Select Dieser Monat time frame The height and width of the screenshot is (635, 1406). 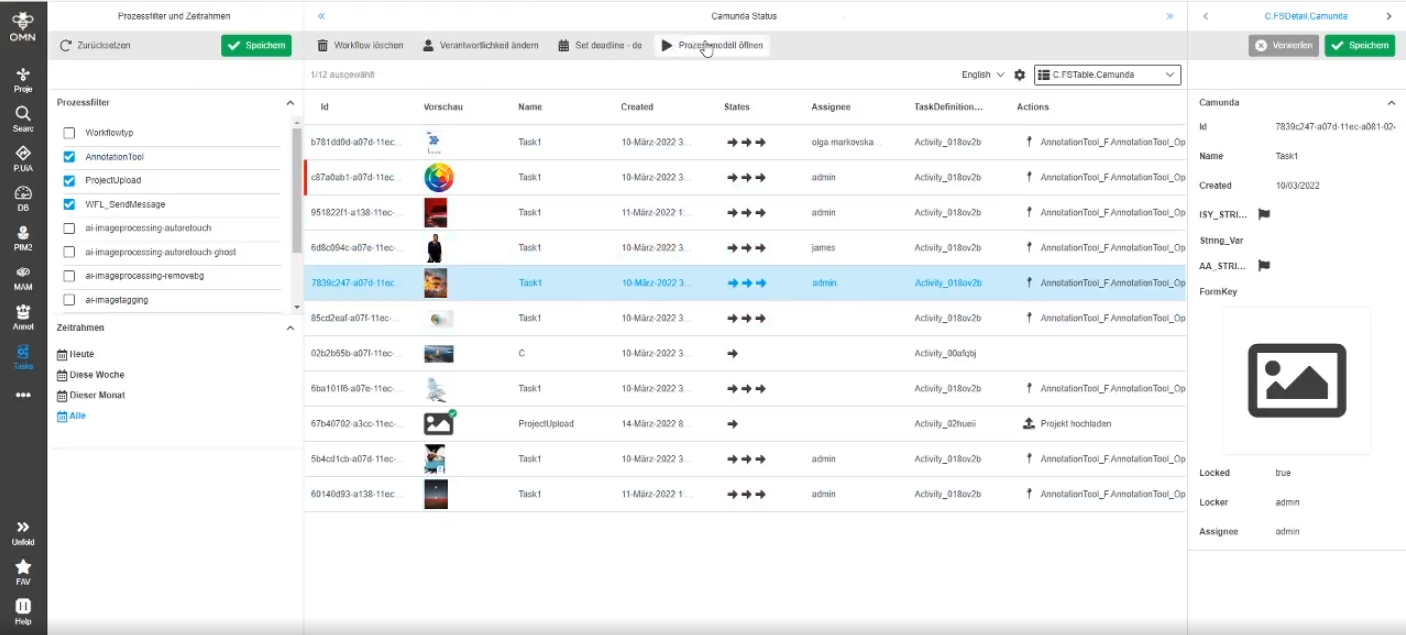pos(91,395)
